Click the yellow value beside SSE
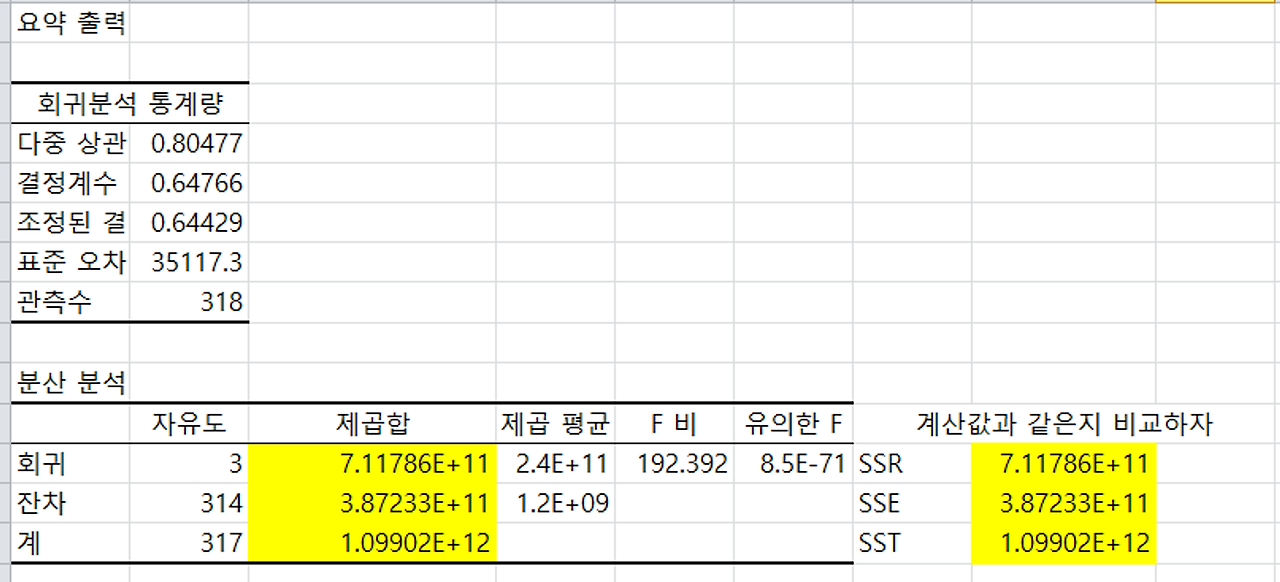The width and height of the screenshot is (1280, 582). pyautogui.click(x=1063, y=503)
